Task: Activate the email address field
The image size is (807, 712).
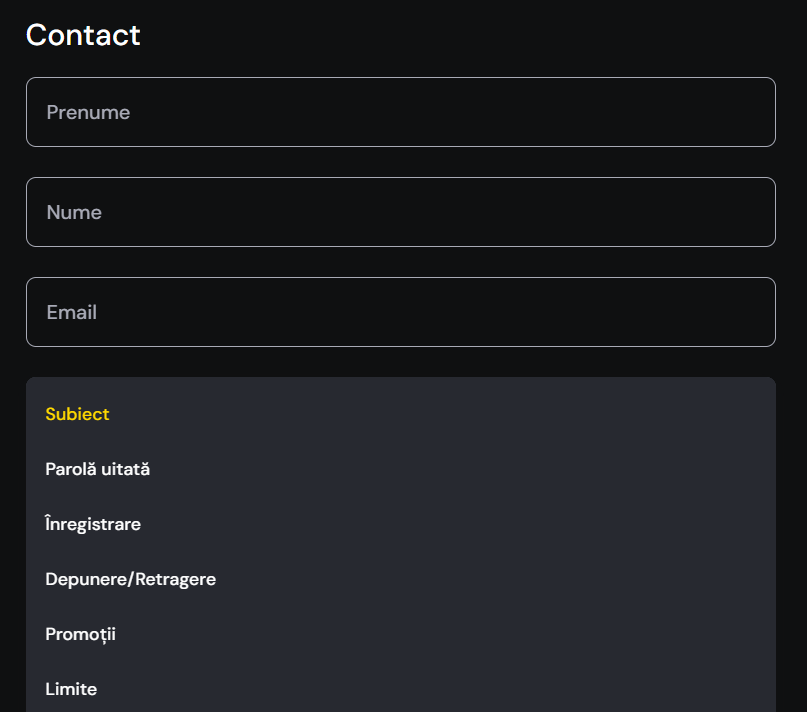Action: pyautogui.click(x=400, y=312)
